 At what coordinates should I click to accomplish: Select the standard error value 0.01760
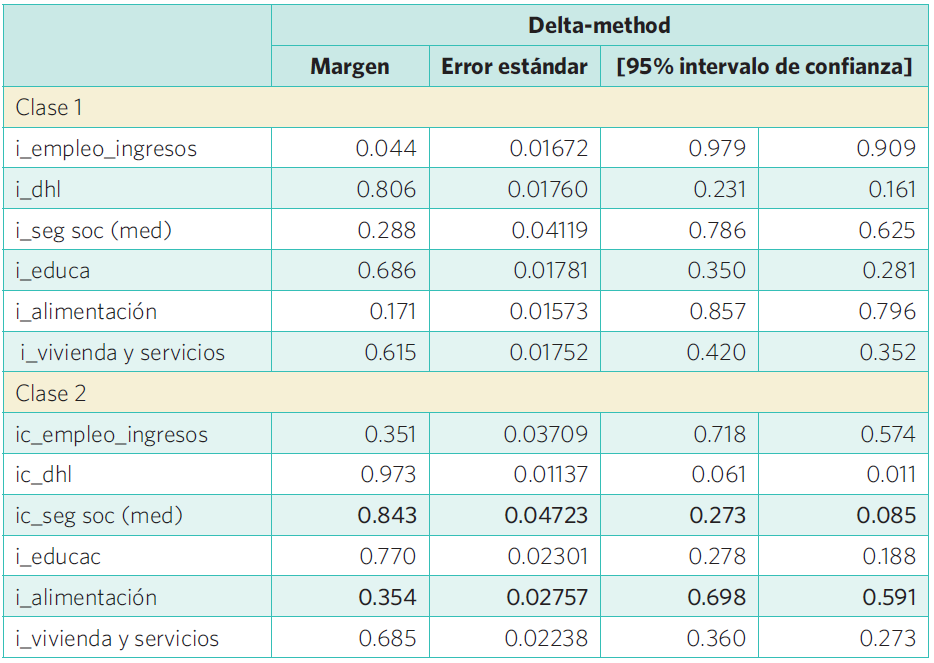coord(548,189)
